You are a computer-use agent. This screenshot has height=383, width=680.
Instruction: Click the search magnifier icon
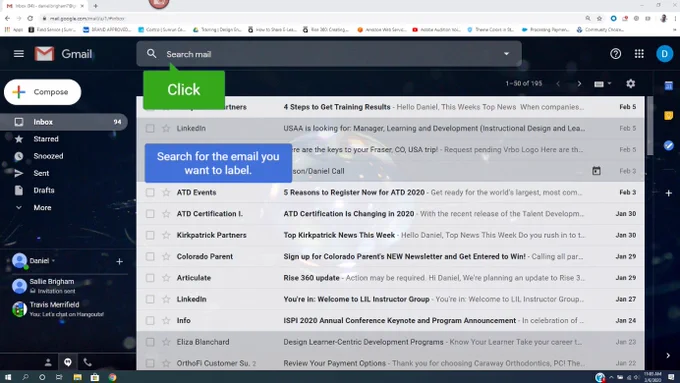point(151,54)
